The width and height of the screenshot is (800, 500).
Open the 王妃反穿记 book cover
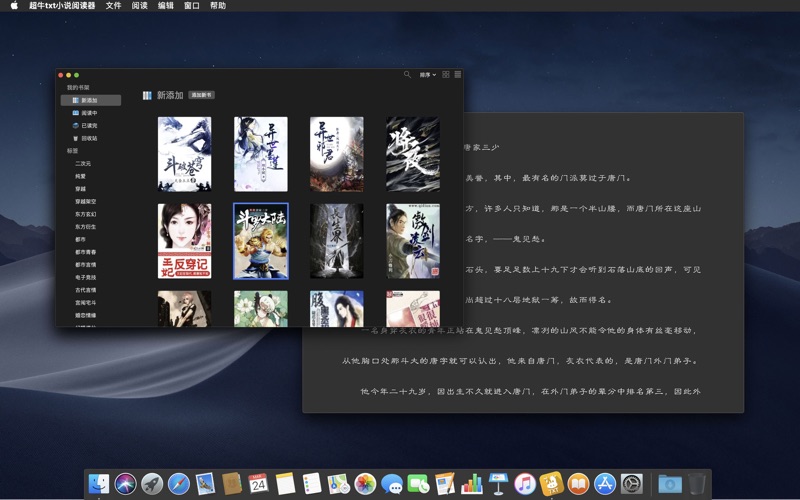184,241
